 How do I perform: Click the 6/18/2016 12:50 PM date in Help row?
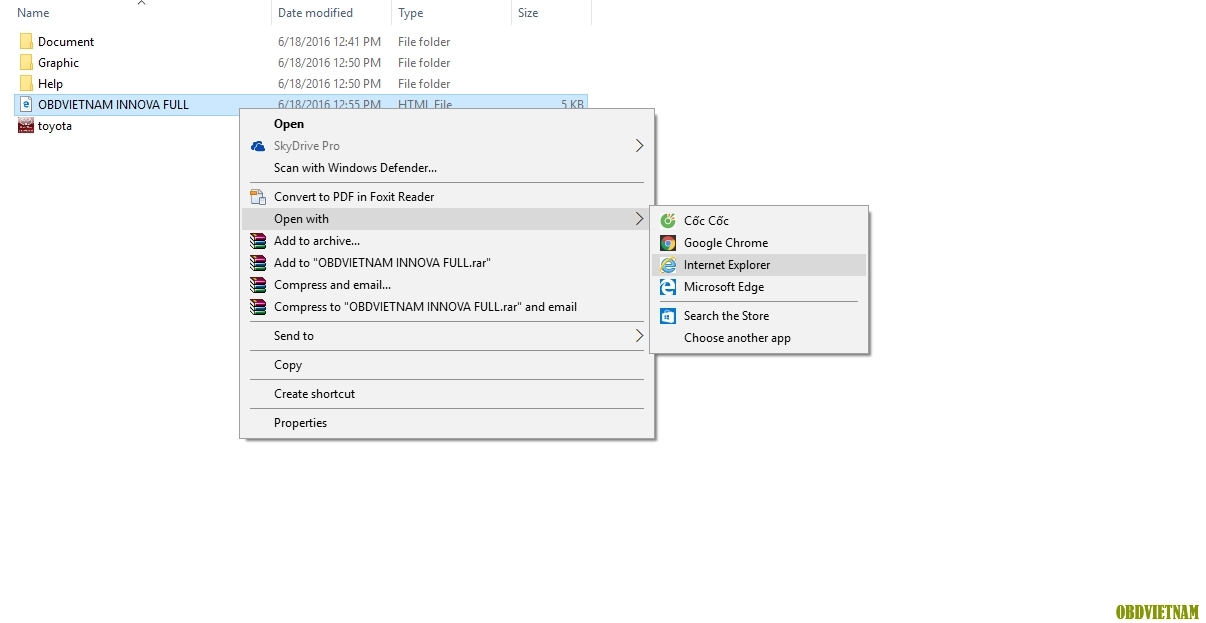329,84
